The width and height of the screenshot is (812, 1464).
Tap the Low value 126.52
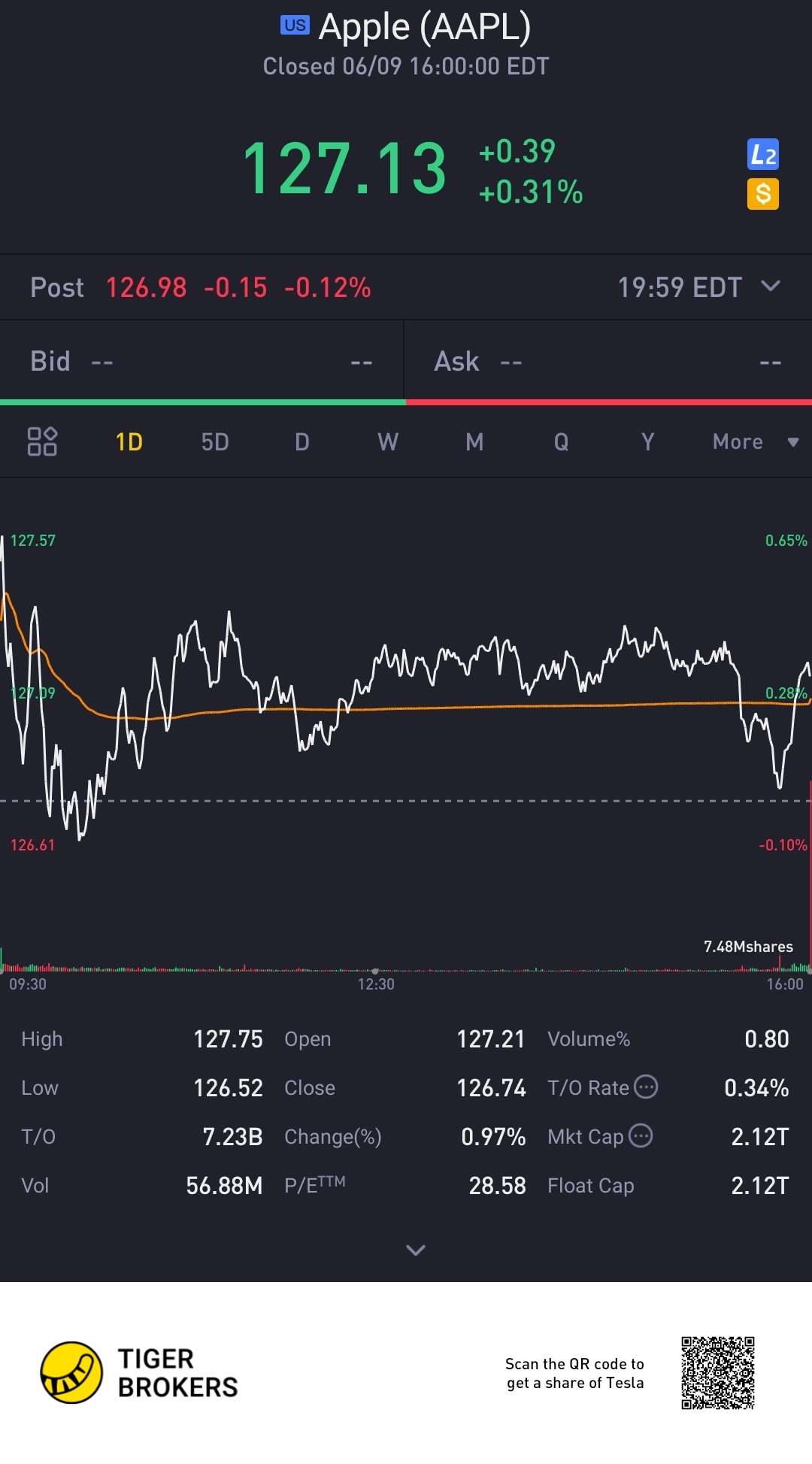[229, 1088]
